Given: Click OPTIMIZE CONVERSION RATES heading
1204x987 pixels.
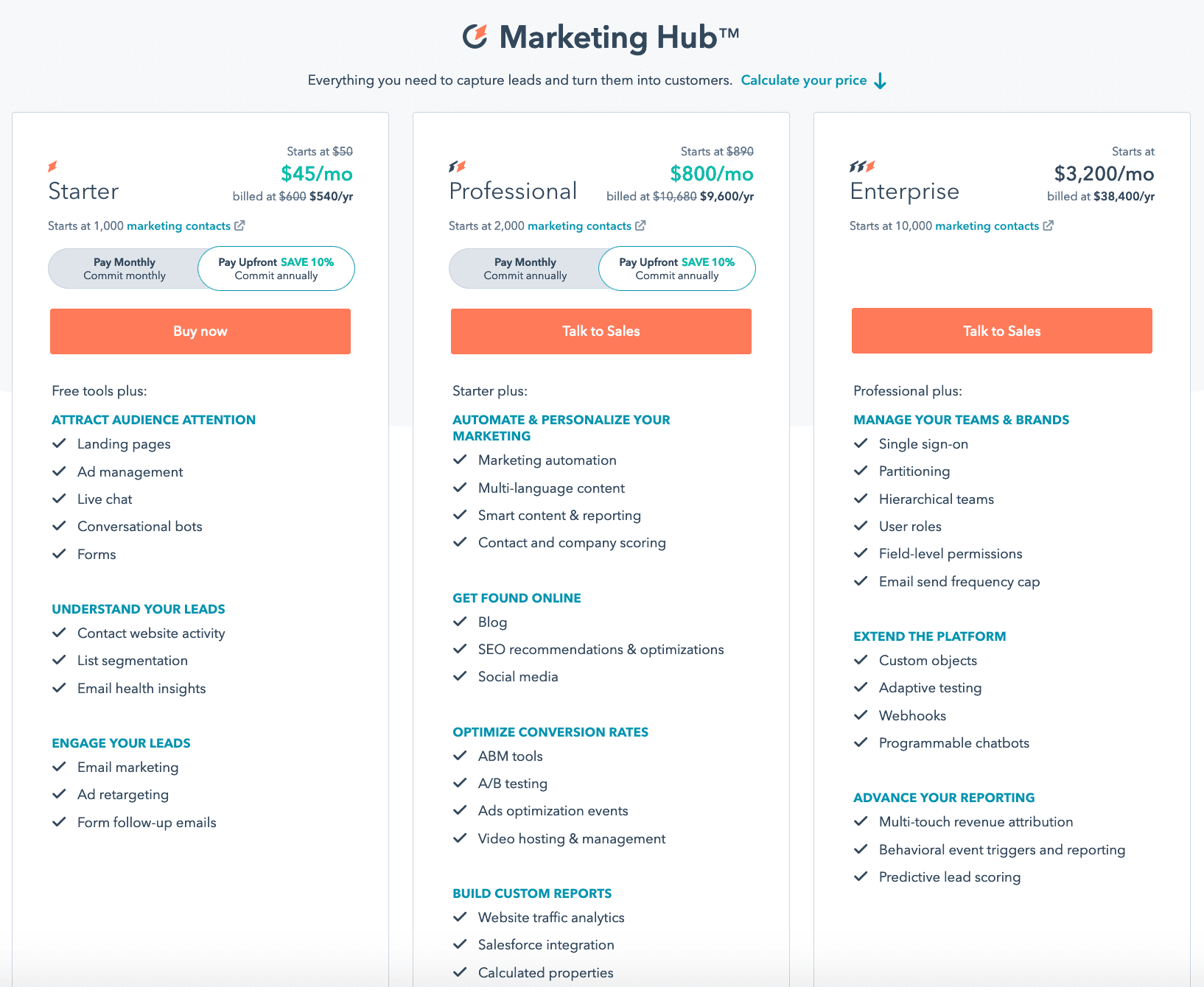Looking at the screenshot, I should 550,732.
